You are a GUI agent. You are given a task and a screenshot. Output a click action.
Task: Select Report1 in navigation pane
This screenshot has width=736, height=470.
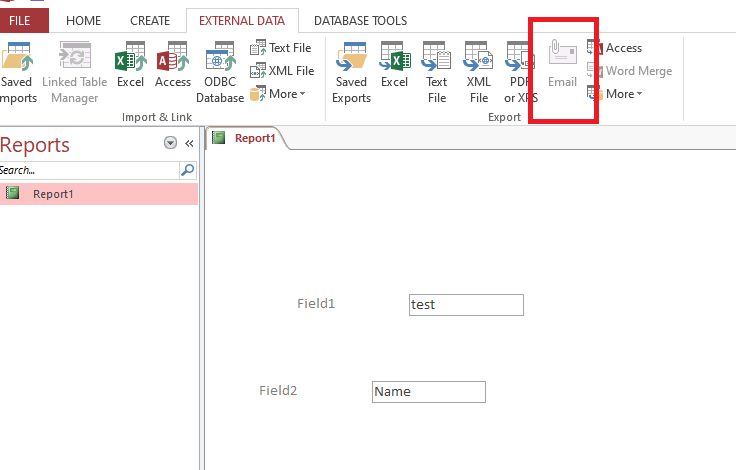point(99,194)
